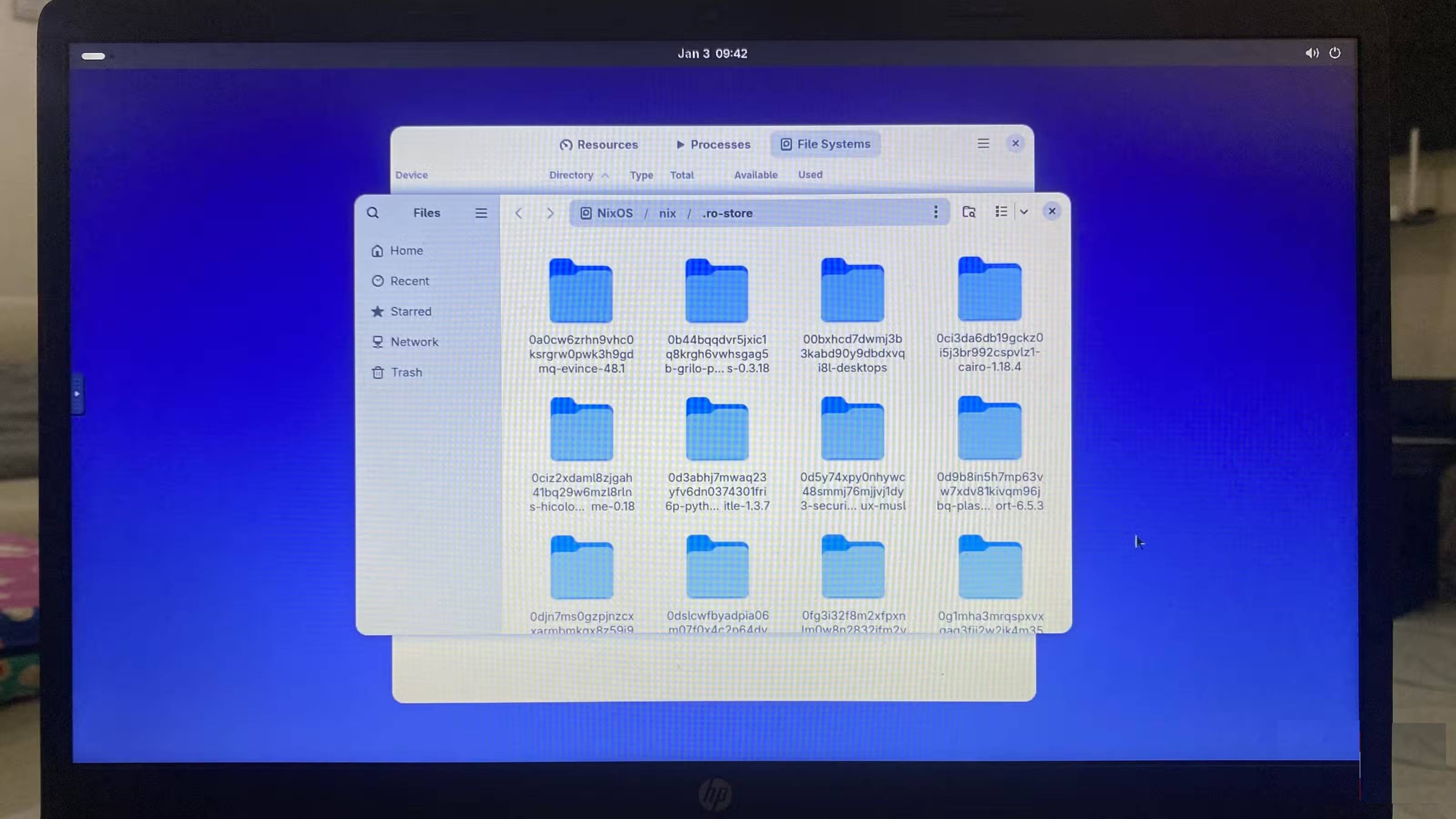Viewport: 1456px width, 819px height.
Task: Switch to the File Systems tab
Action: pyautogui.click(x=825, y=144)
